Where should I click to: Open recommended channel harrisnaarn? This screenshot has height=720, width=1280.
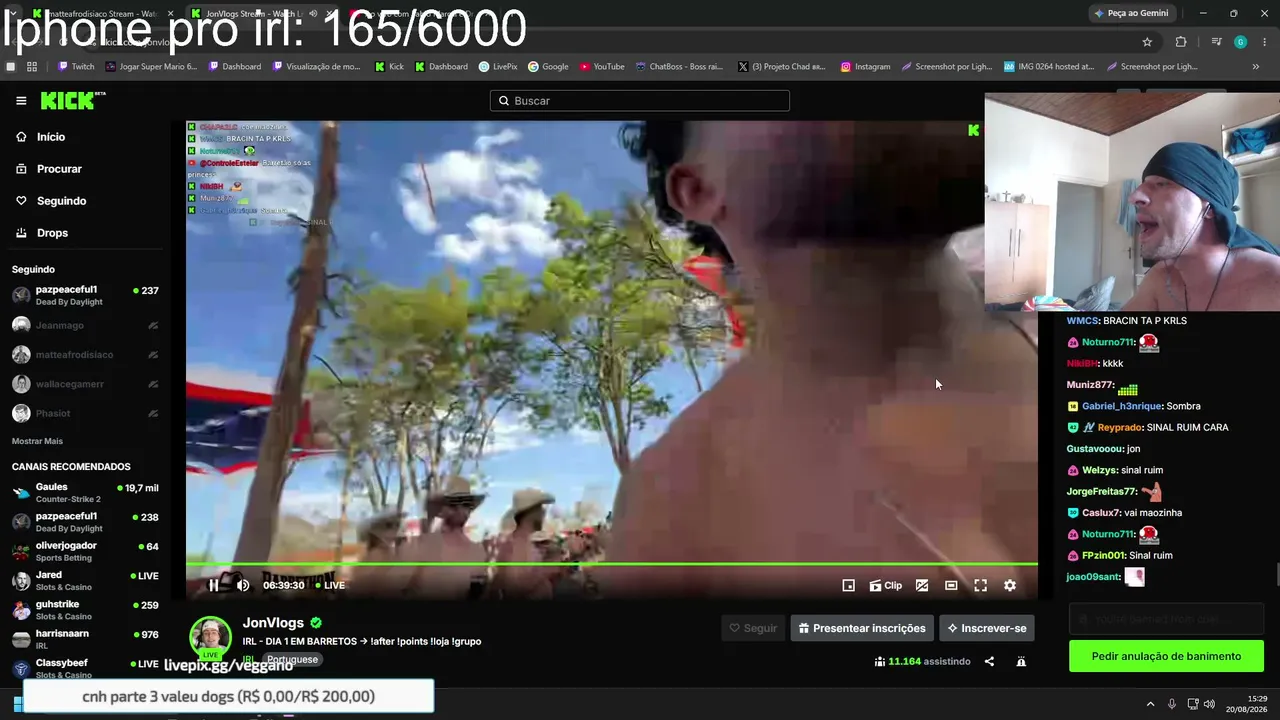coord(85,638)
